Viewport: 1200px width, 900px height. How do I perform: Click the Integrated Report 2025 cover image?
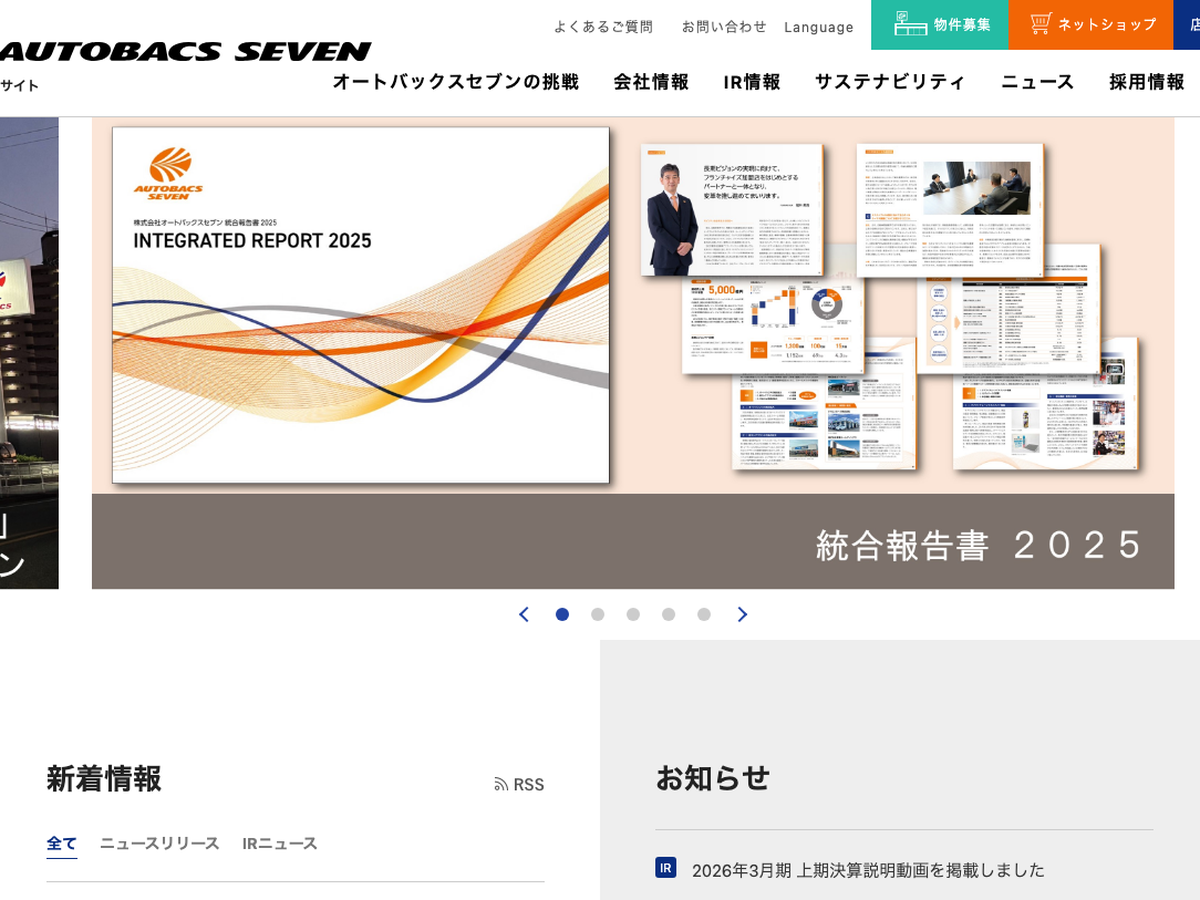360,305
